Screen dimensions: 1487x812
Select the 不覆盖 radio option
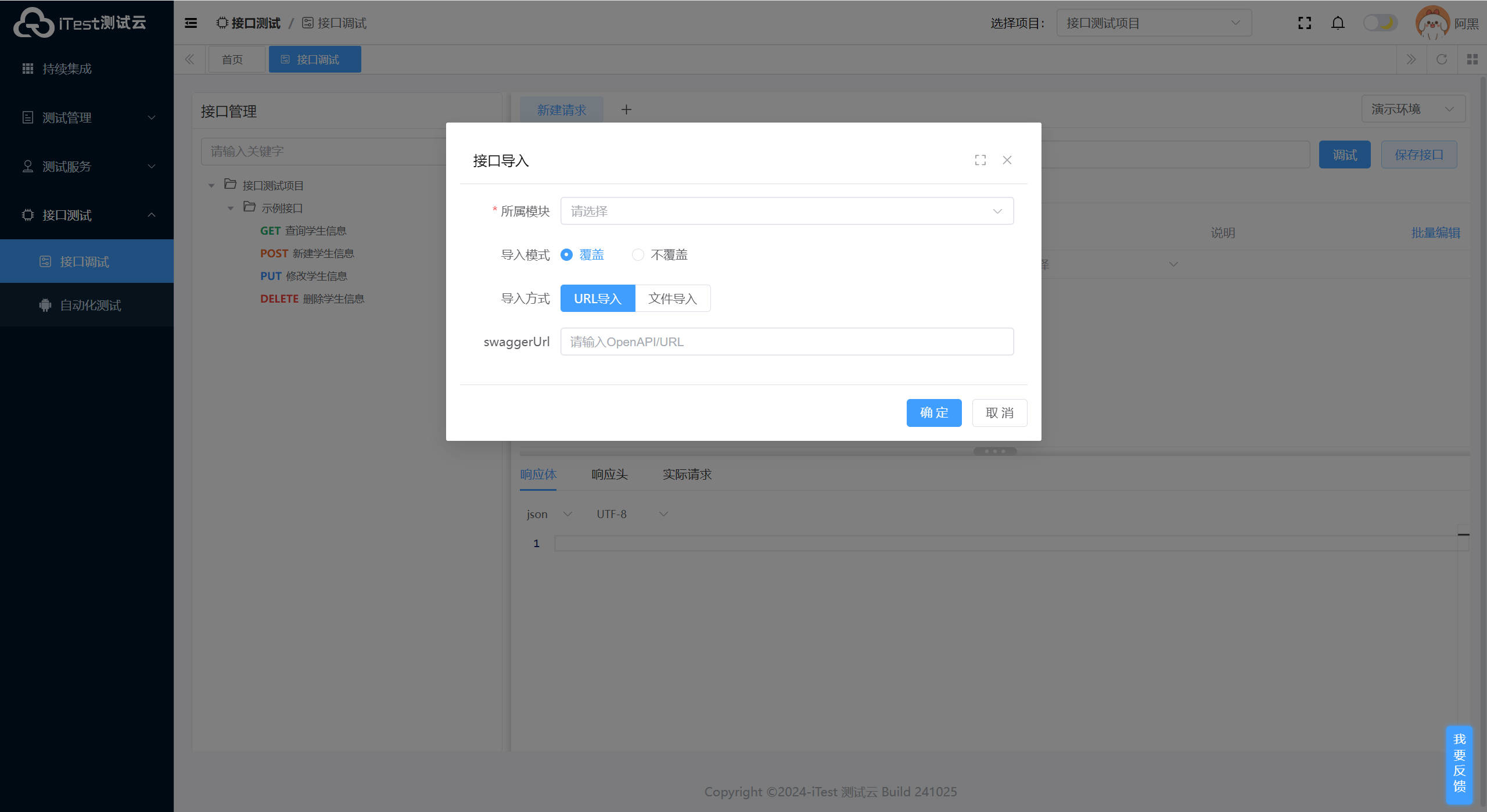638,255
